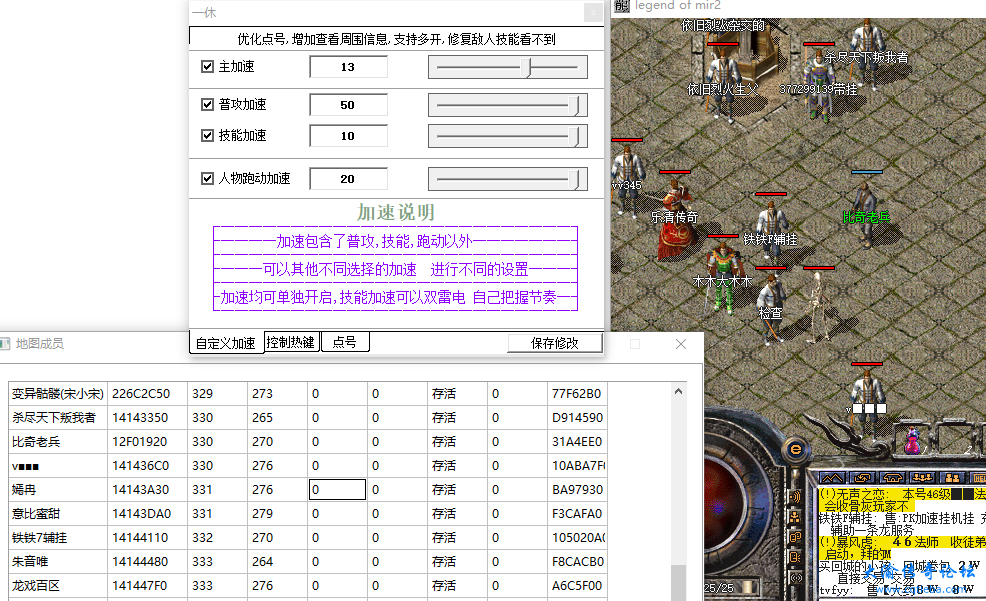Switch to the 点号 tab
This screenshot has height=601, width=986.
tap(345, 342)
